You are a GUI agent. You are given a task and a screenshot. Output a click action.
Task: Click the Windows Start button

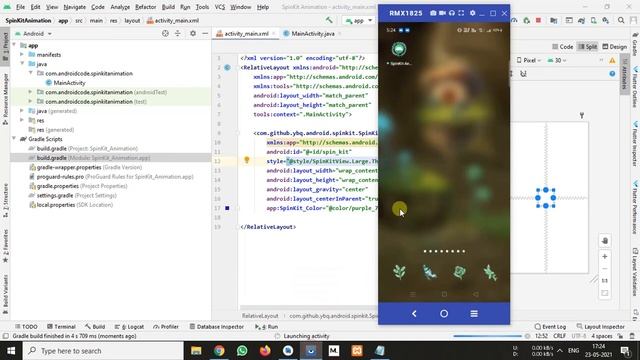pyautogui.click(x=11, y=351)
